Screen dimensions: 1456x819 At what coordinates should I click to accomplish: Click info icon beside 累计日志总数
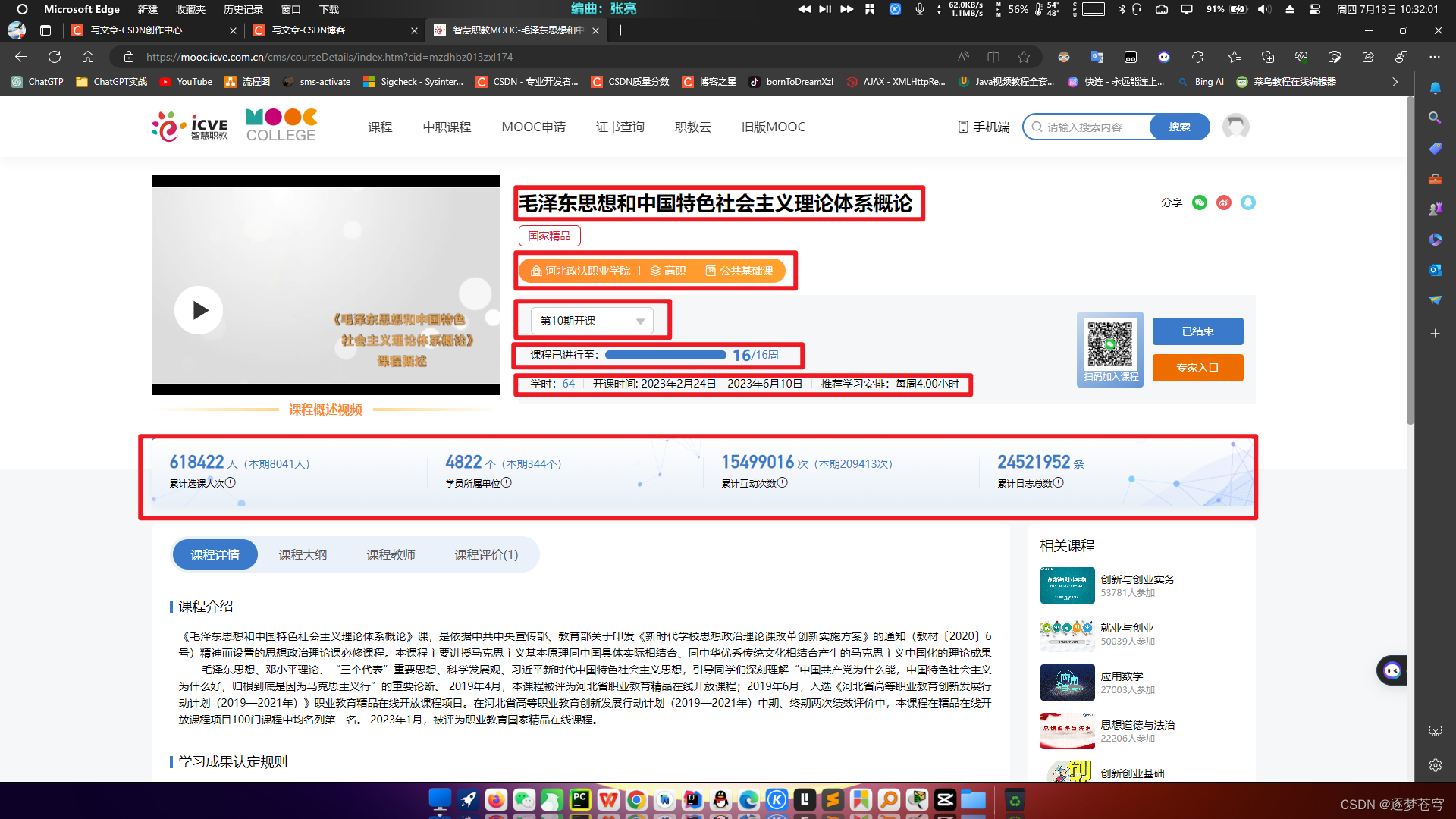tap(1059, 482)
